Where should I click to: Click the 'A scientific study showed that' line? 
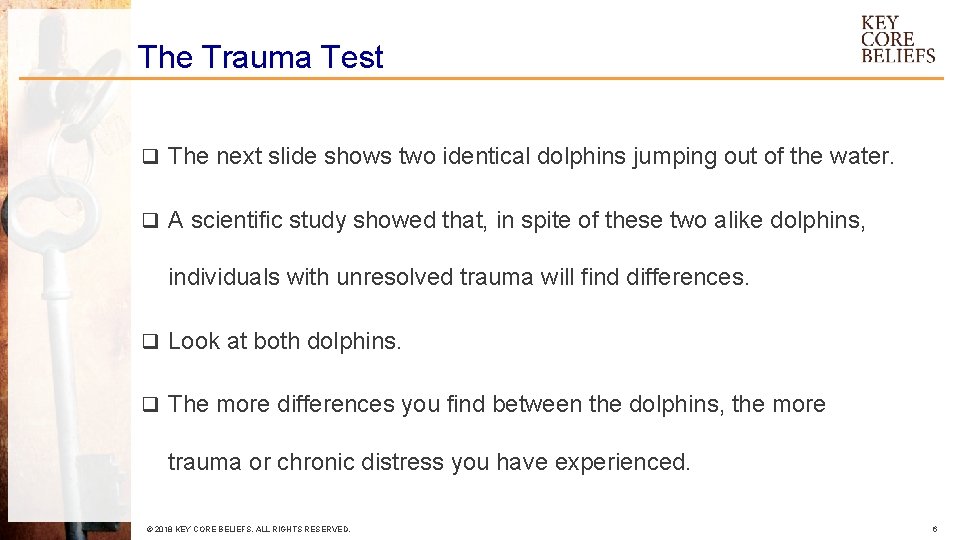pos(516,220)
